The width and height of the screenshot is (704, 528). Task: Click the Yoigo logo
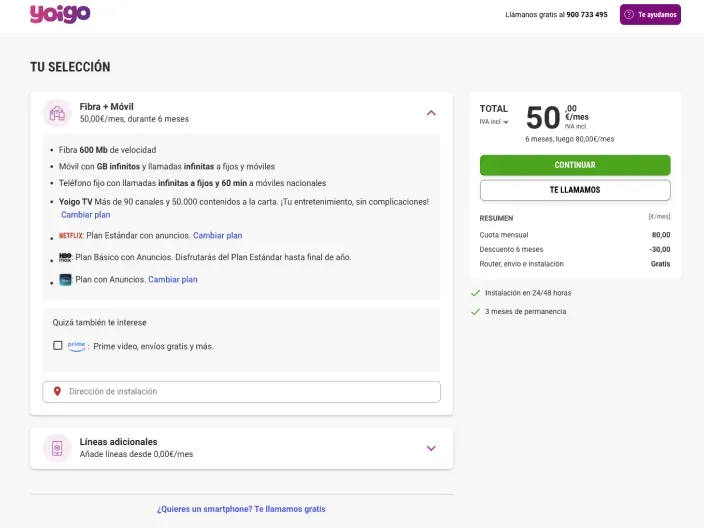[60, 14]
